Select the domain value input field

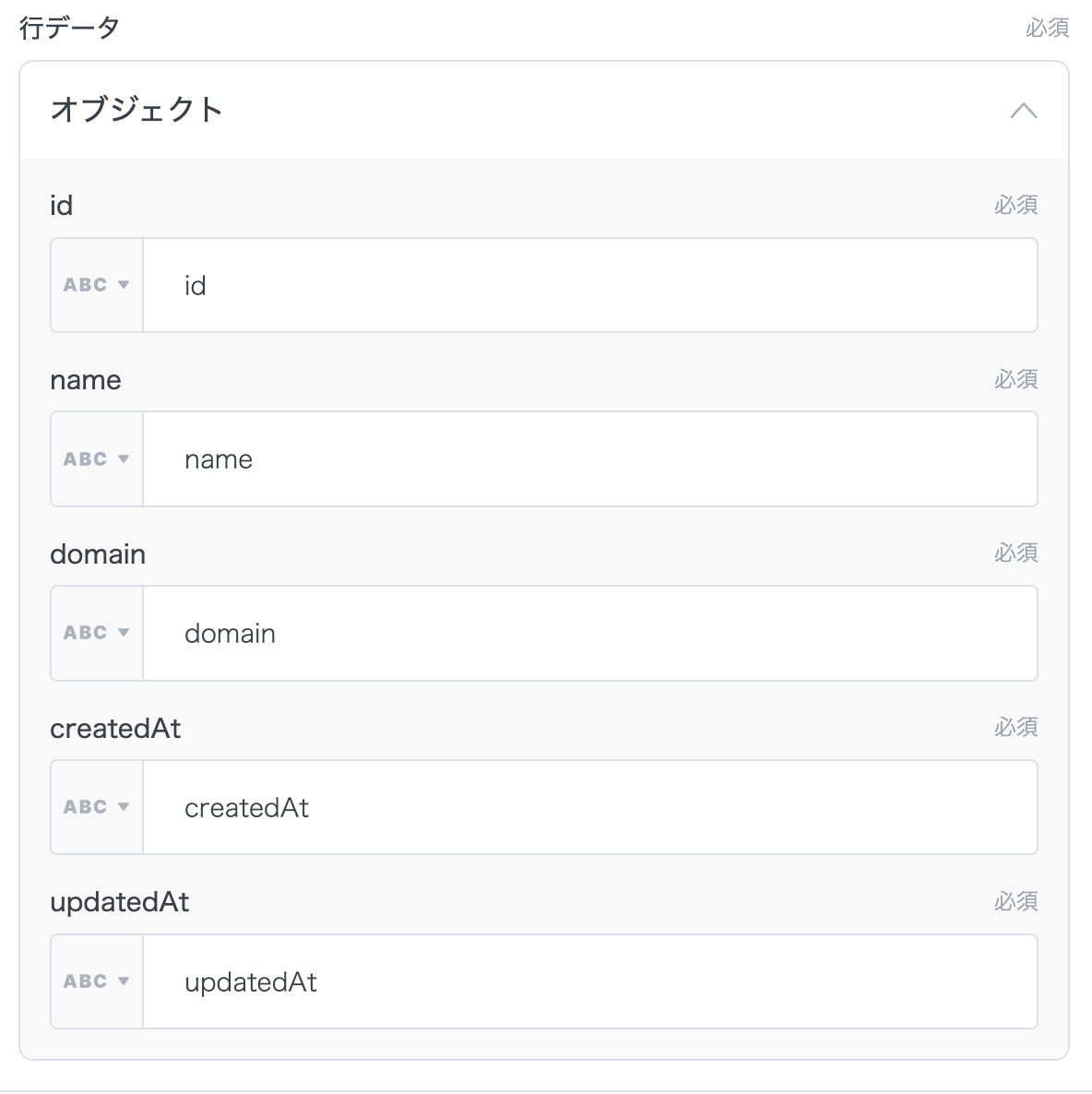coord(590,634)
